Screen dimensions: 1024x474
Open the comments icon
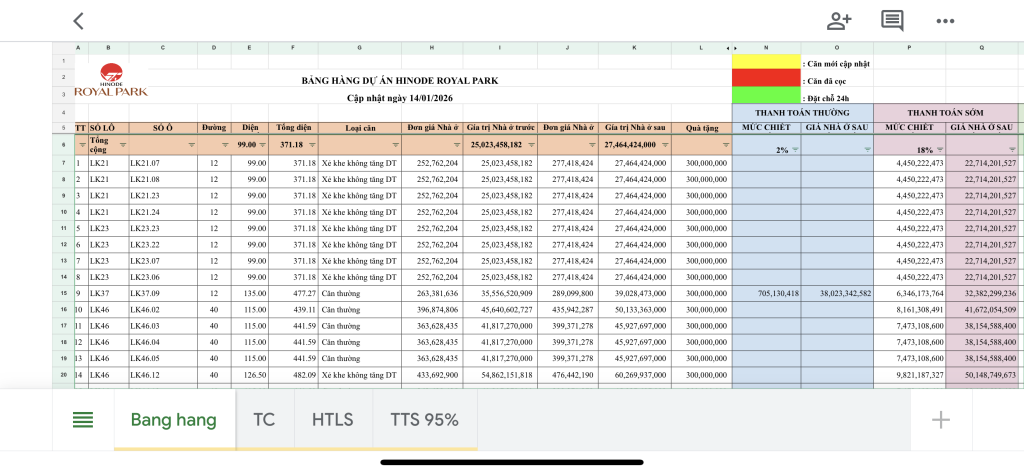(x=892, y=21)
